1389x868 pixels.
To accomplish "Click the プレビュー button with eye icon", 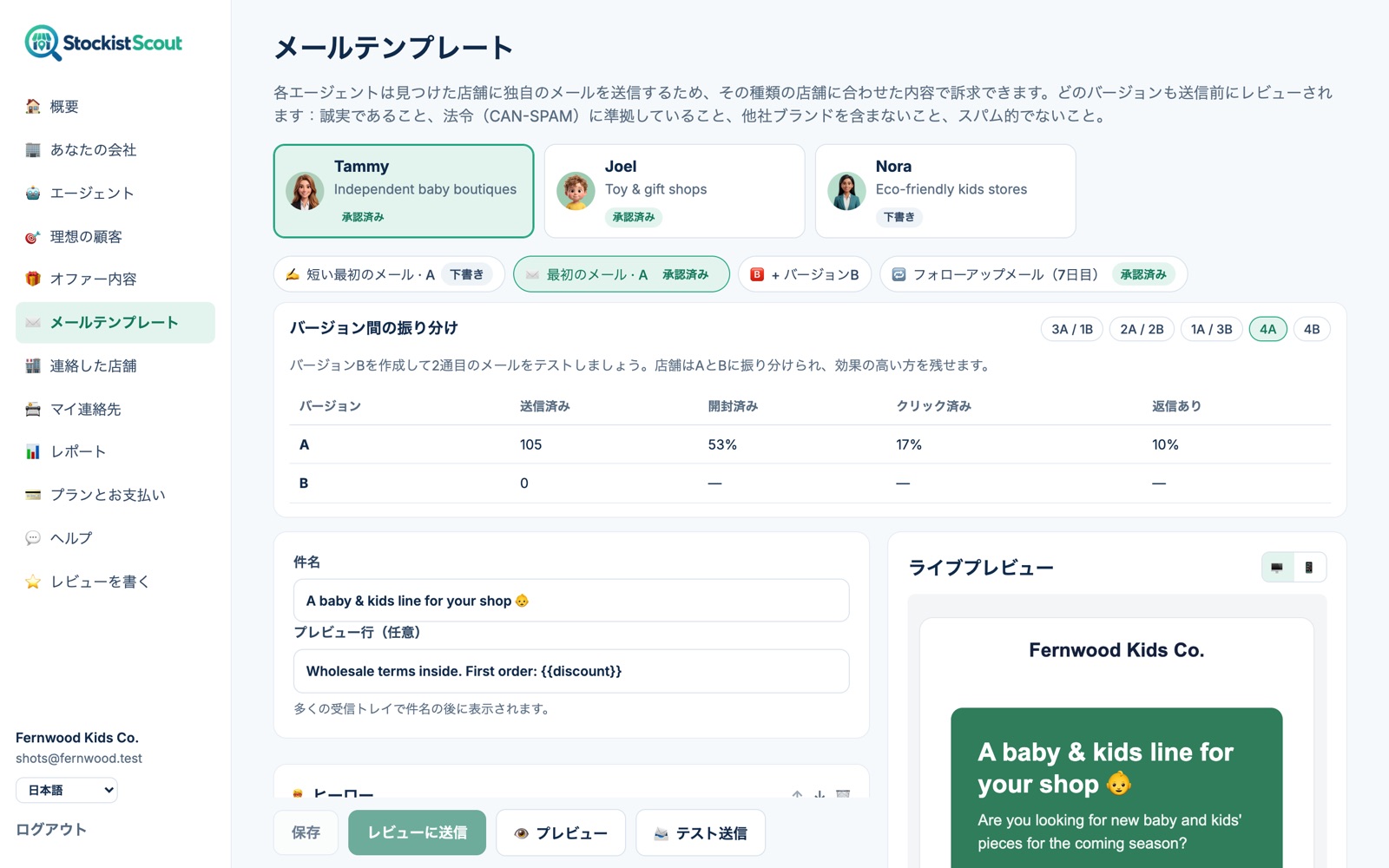I will [x=561, y=832].
